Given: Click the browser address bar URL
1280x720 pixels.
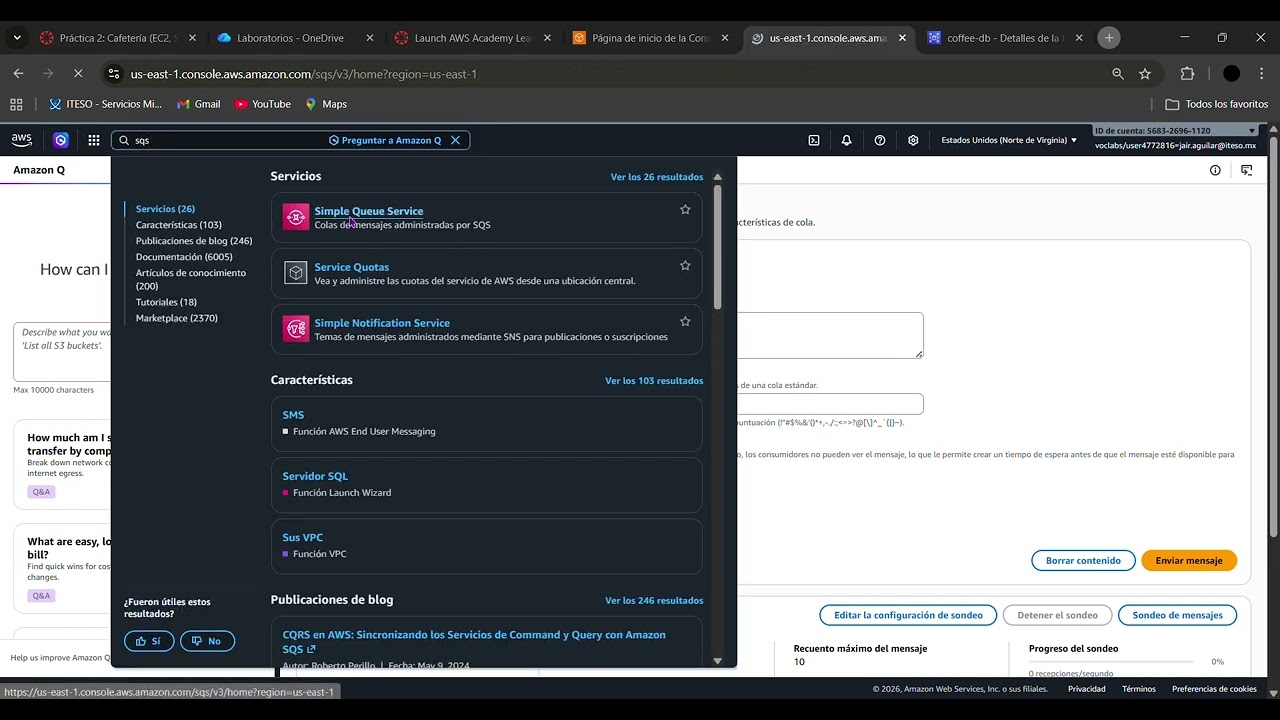Looking at the screenshot, I should click(x=304, y=74).
